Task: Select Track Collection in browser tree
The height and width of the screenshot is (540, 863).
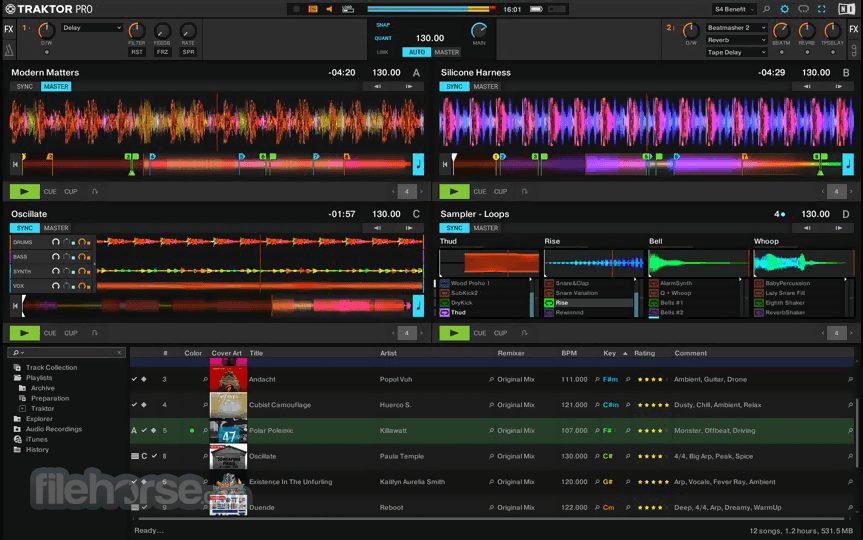Action: pos(51,367)
